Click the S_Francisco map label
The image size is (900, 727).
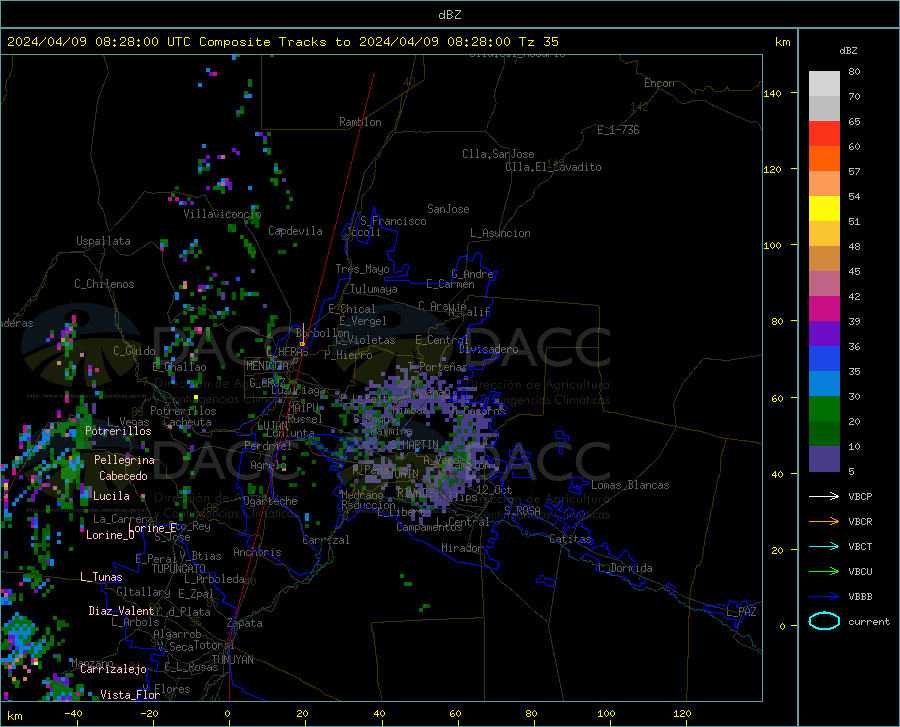[393, 221]
